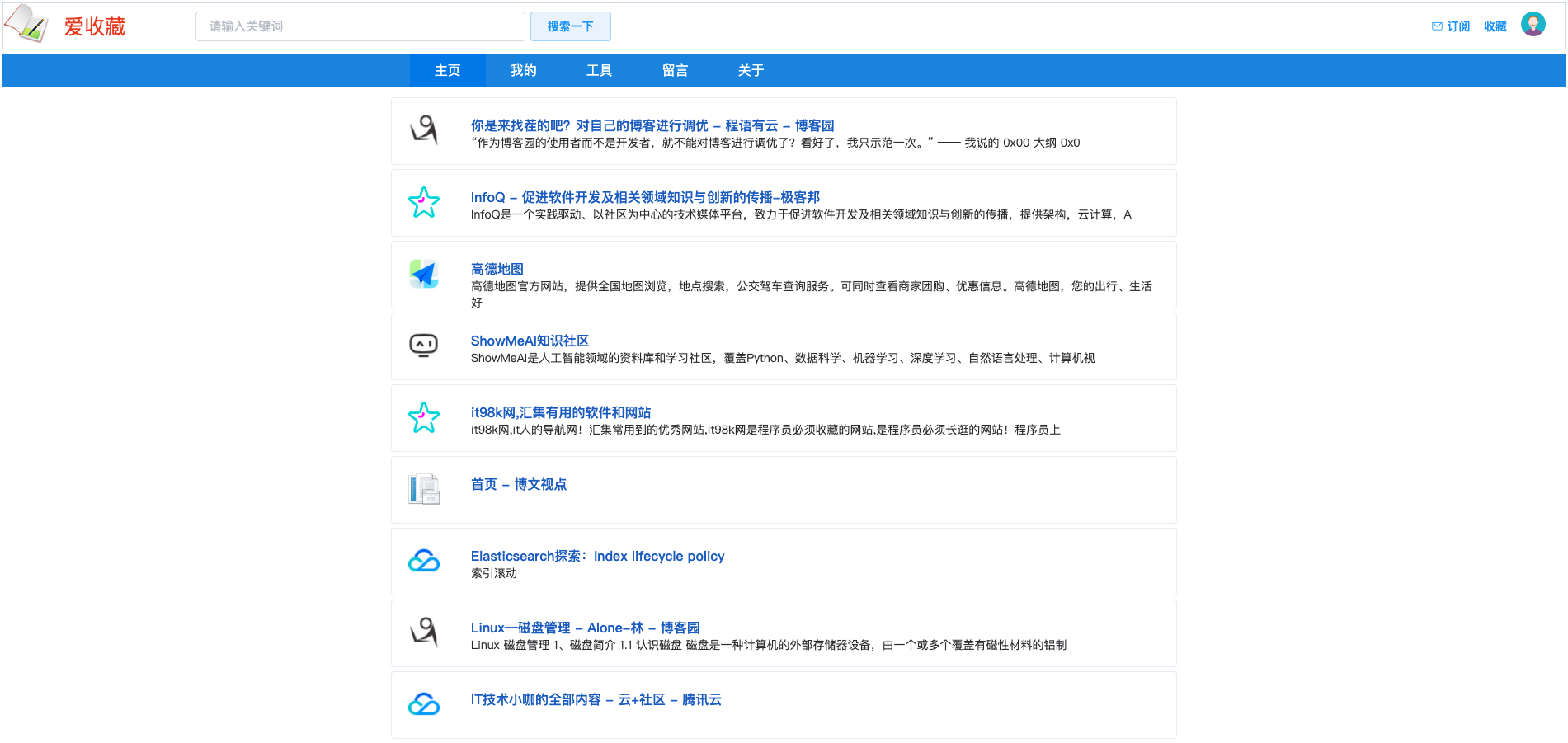The image size is (1568, 743).
Task: Open the 首页 – 博文视点 link
Action: tap(519, 484)
